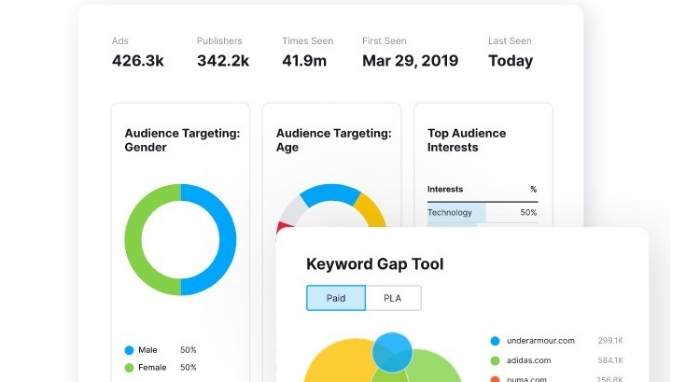Click the blue Male half of gender donut
Image resolution: width=680 pixels, height=382 pixels.
228,240
